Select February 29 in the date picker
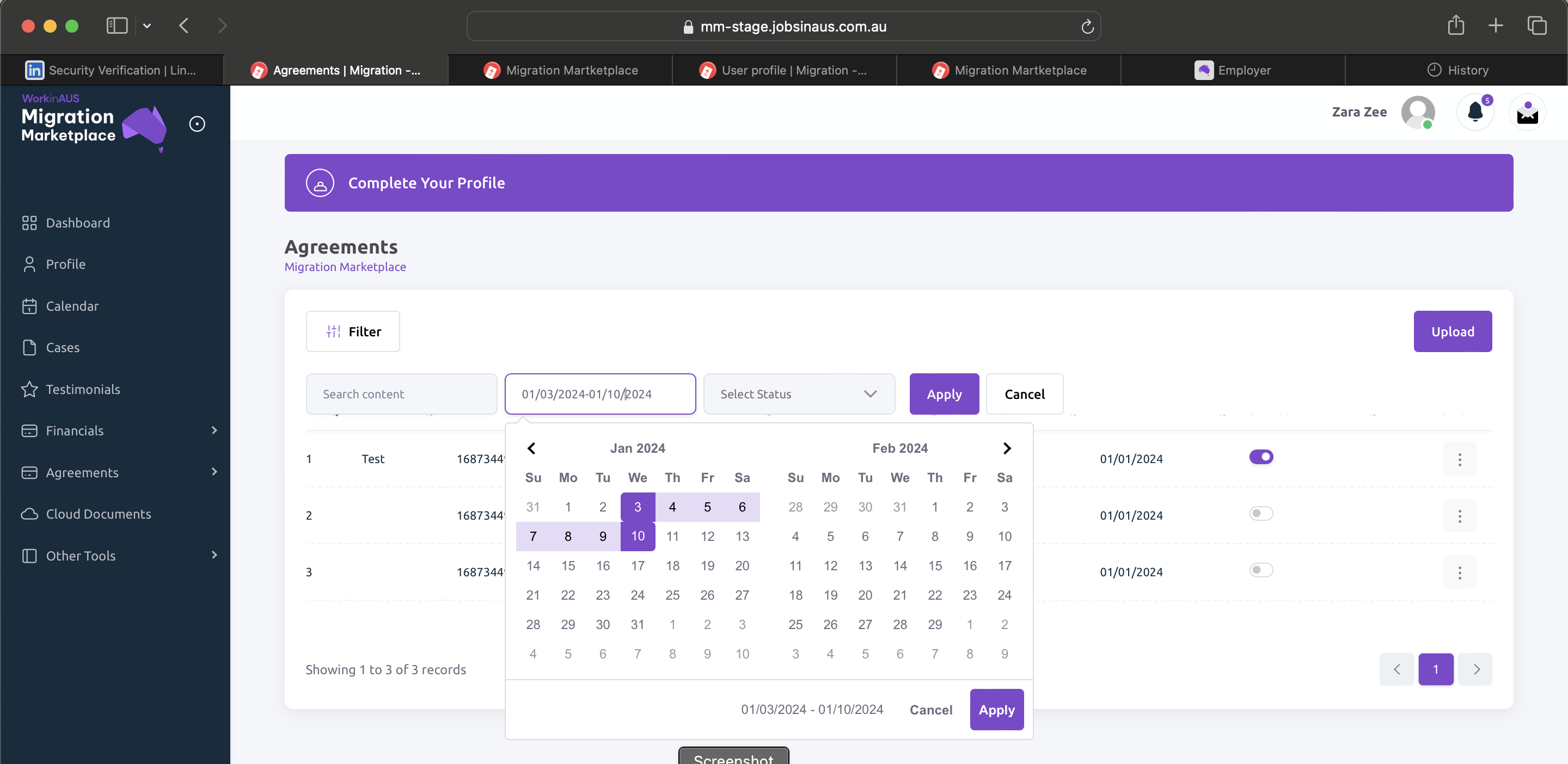This screenshot has height=764, width=1568. [934, 624]
